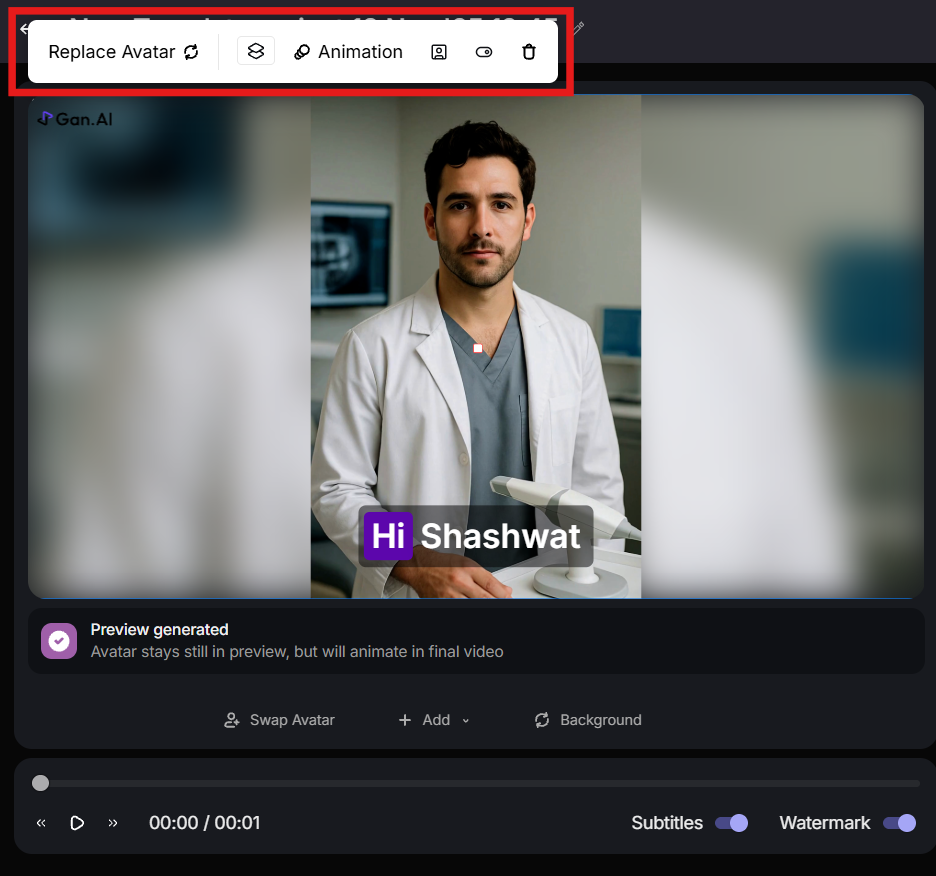This screenshot has height=876, width=936.
Task: Skip backward with the rewind button
Action: click(41, 823)
